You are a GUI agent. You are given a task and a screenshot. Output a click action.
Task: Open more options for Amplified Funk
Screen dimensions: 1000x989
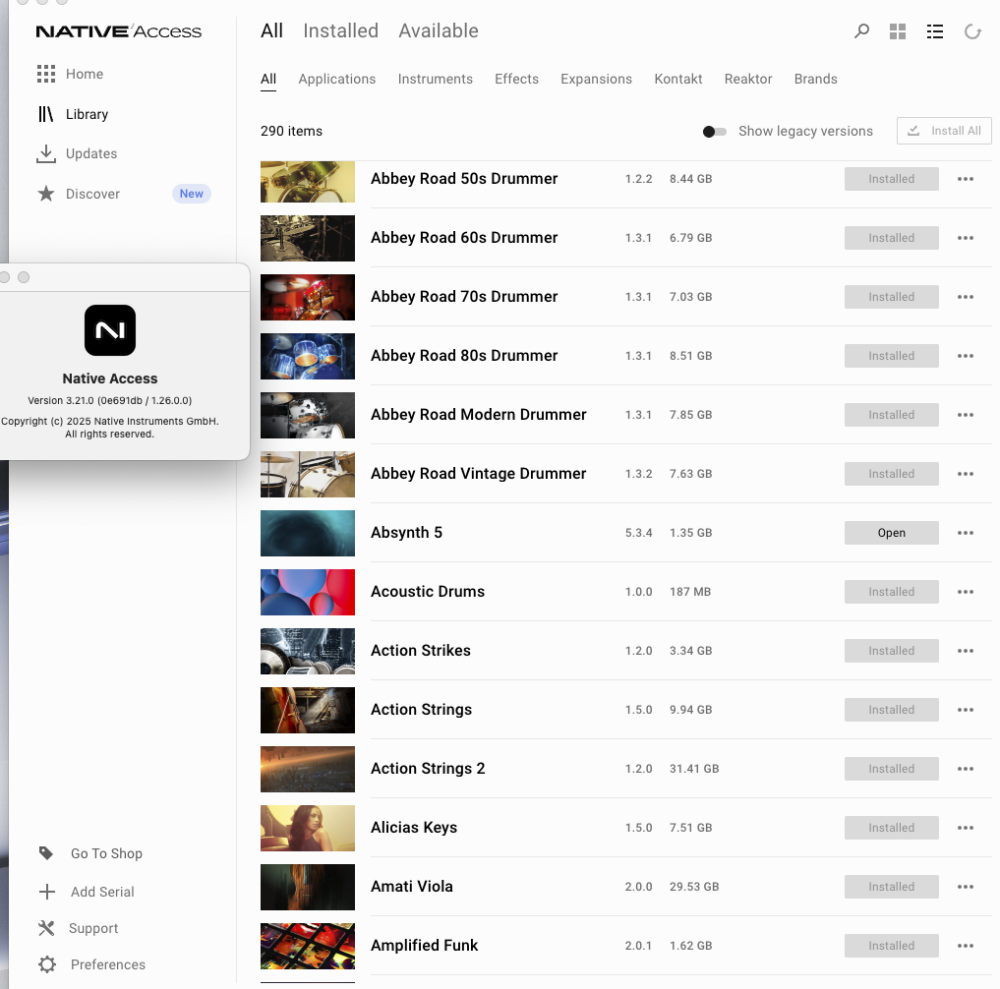click(x=966, y=946)
